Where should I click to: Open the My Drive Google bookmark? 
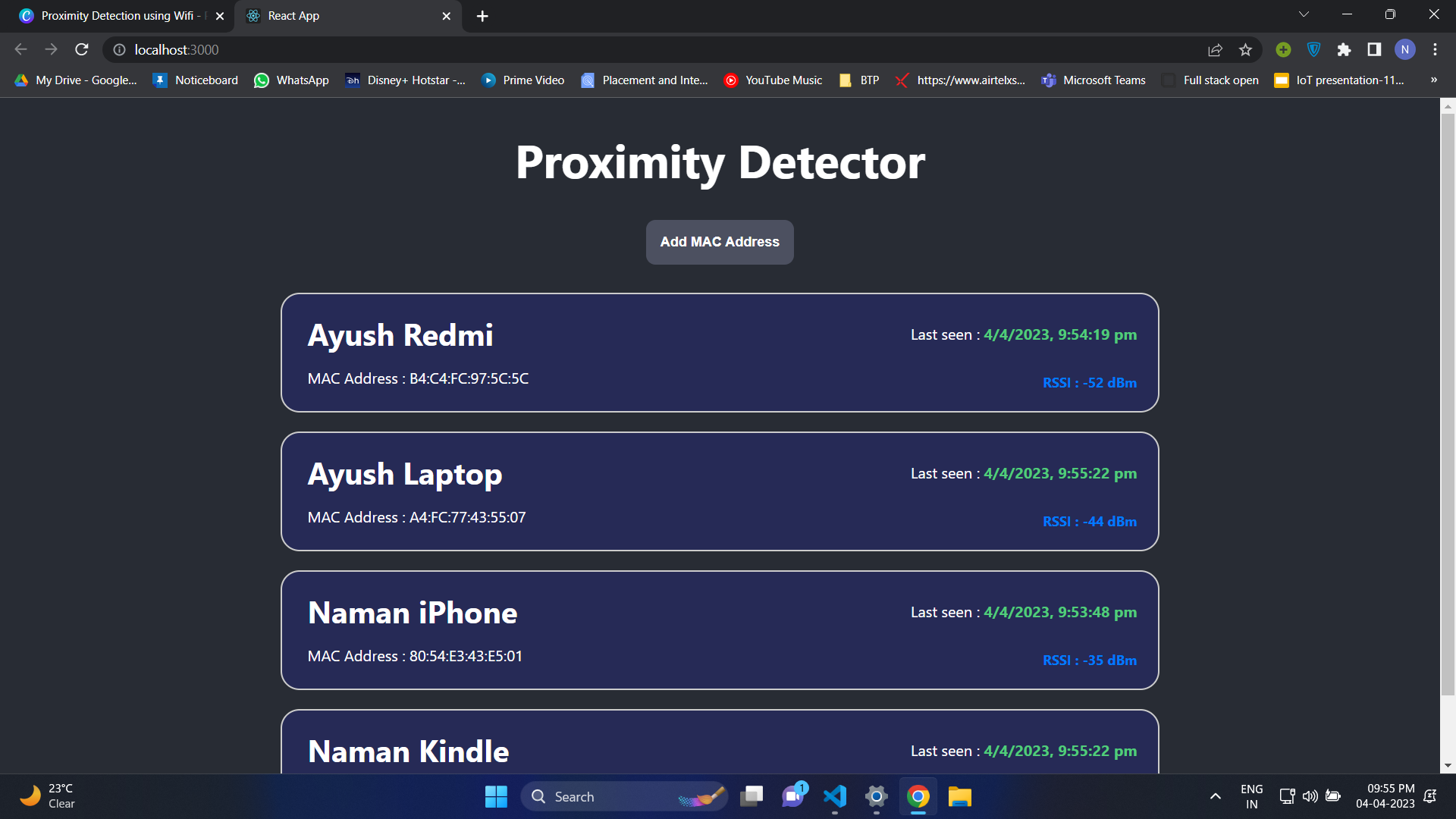76,80
